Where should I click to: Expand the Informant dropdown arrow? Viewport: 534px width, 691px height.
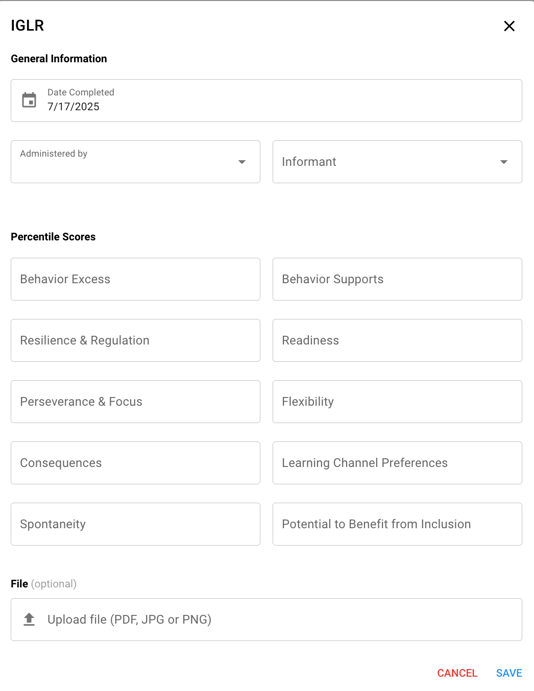pyautogui.click(x=504, y=162)
